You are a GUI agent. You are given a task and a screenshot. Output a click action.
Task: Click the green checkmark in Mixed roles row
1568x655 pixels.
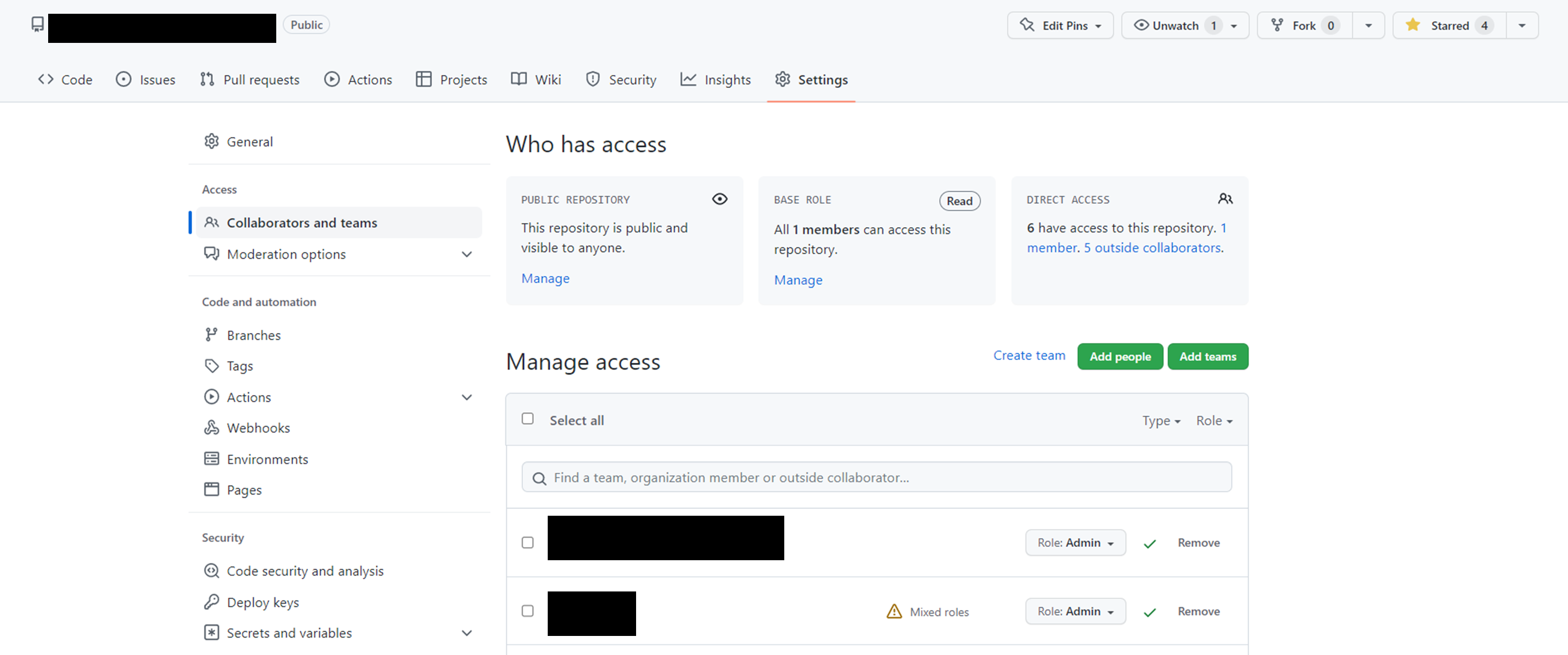1149,612
